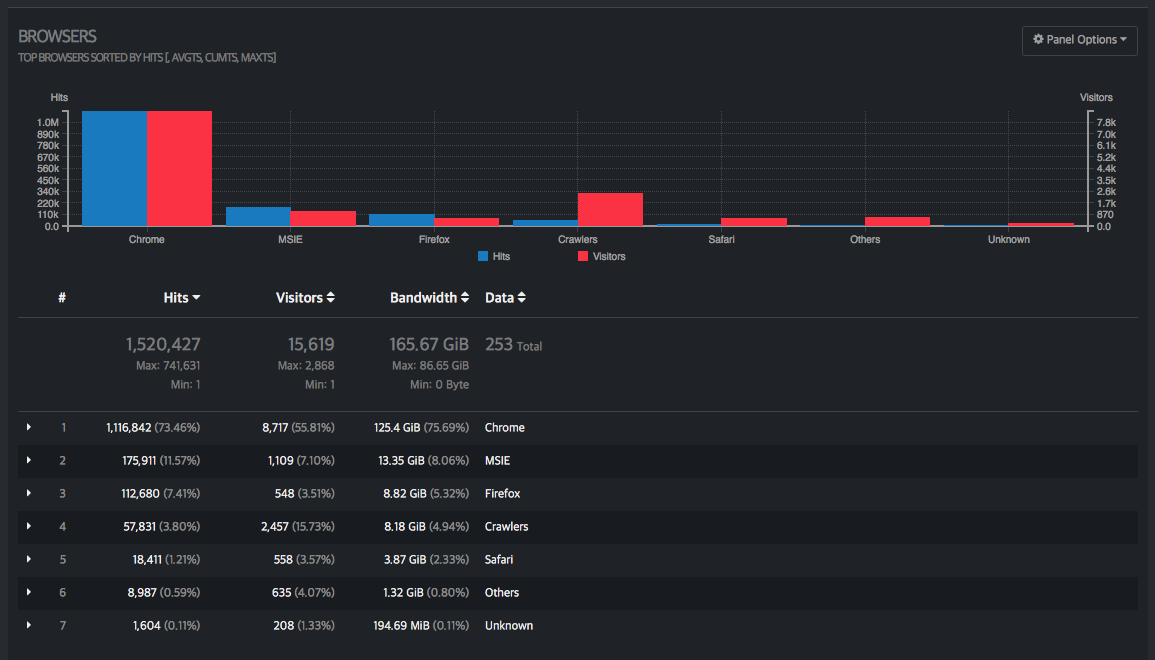Toggle the blue Hits legend swatch
This screenshot has width=1155, height=660.
[483, 257]
